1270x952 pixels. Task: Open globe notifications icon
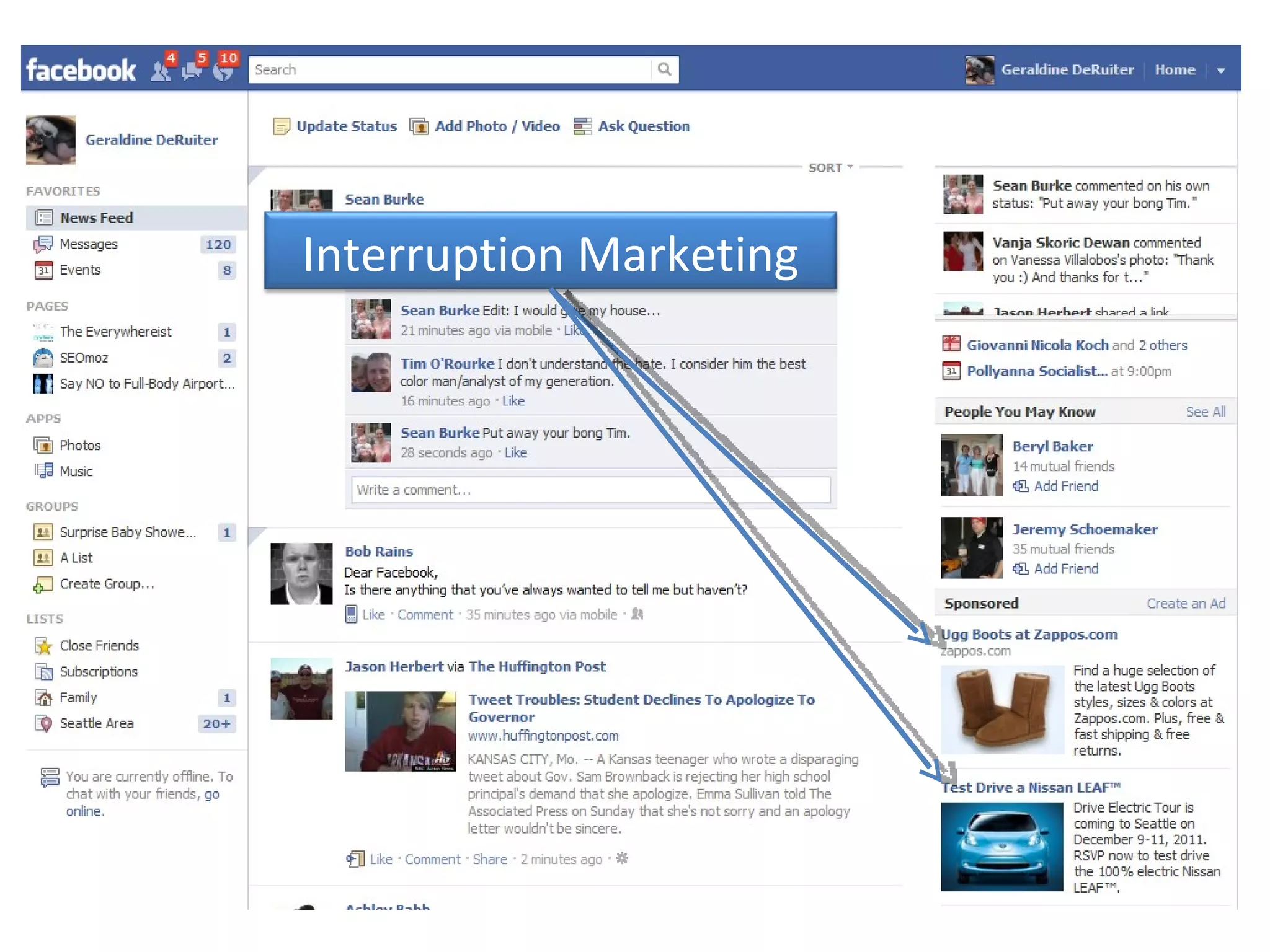pos(223,70)
